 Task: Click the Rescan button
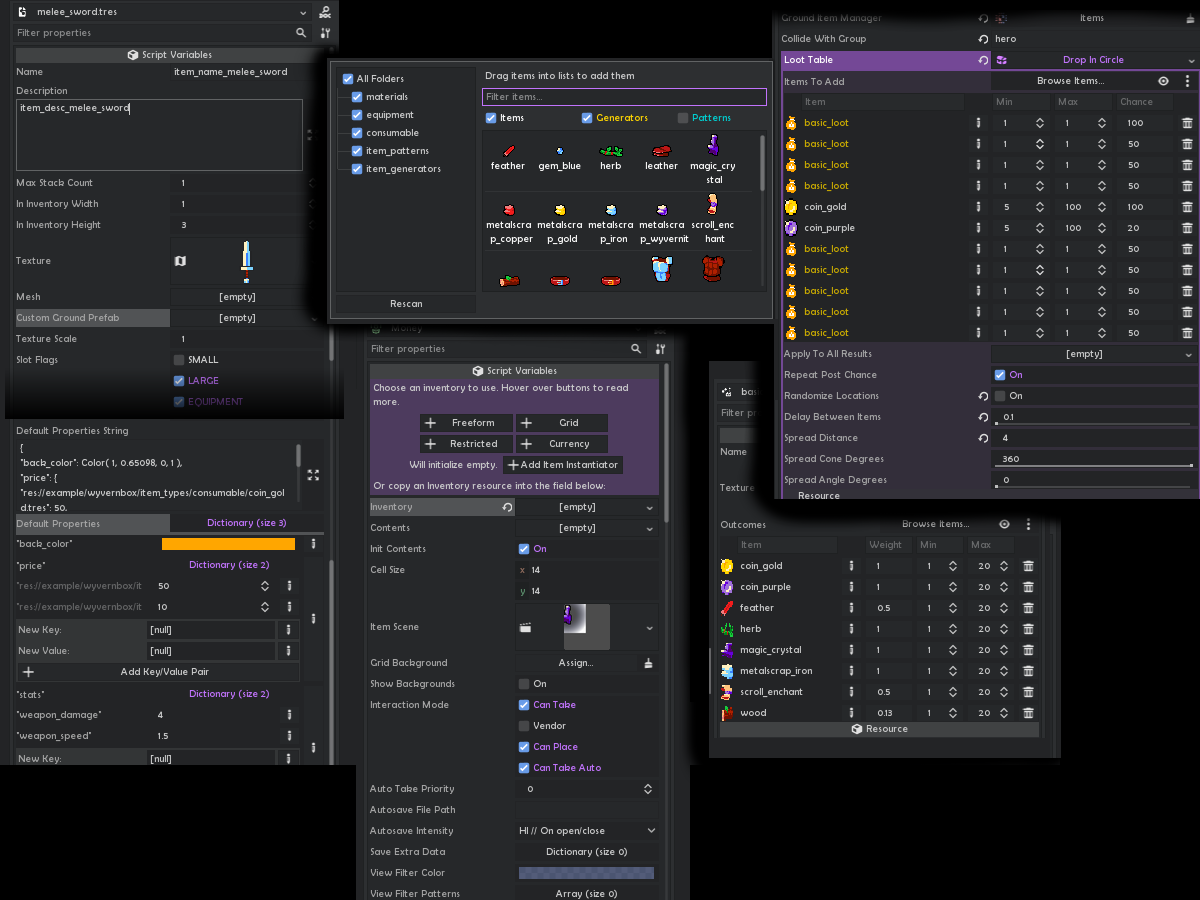[x=406, y=303]
